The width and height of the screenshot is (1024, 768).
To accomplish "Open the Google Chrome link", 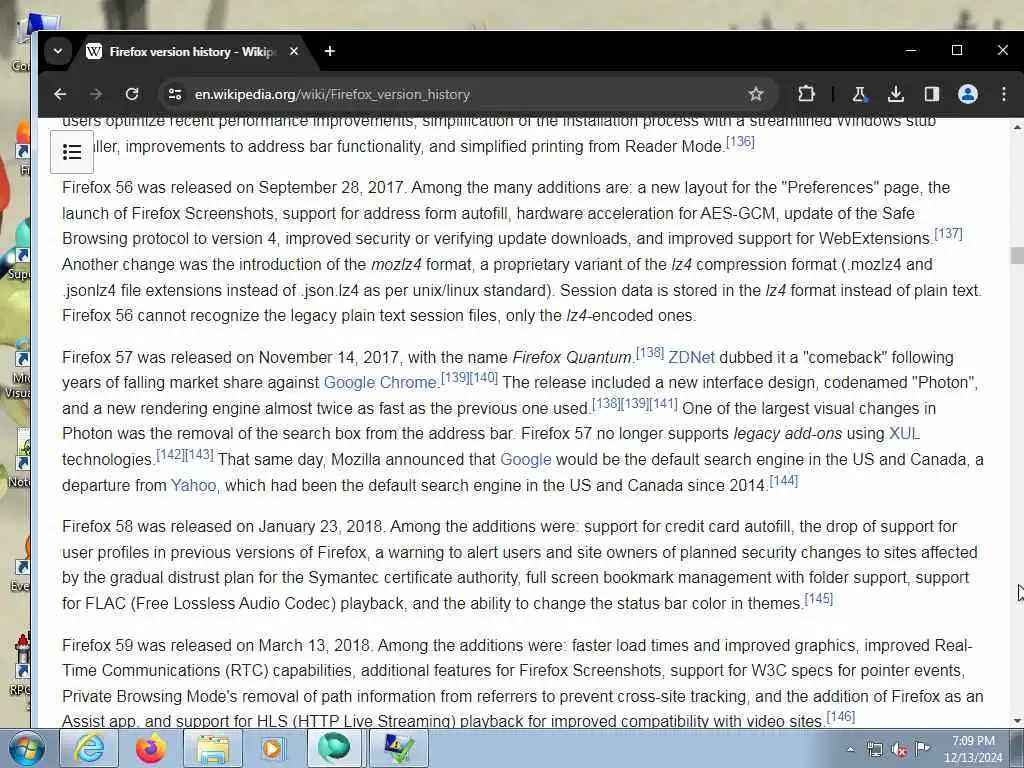I will [380, 383].
